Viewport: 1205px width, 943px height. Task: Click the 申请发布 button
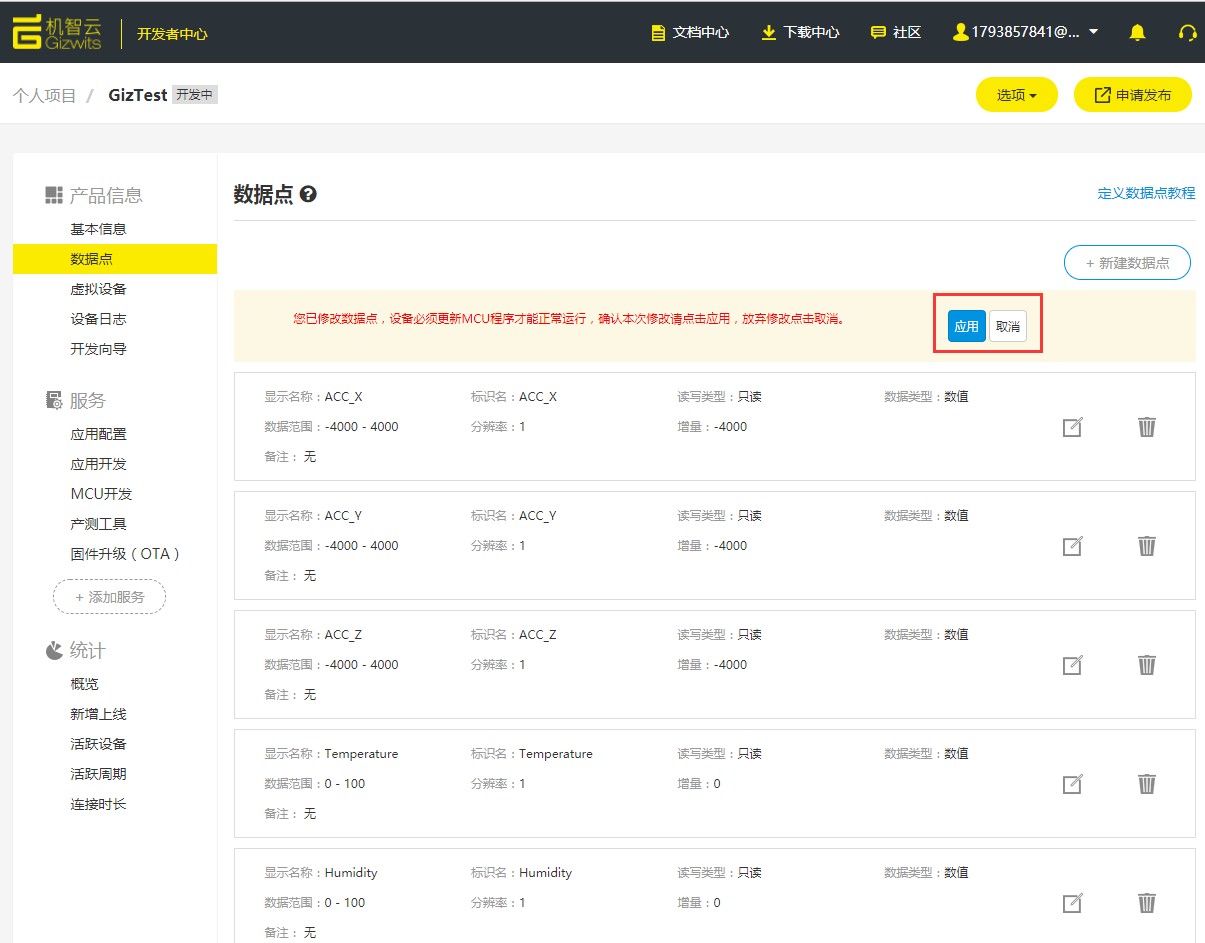(x=1132, y=95)
